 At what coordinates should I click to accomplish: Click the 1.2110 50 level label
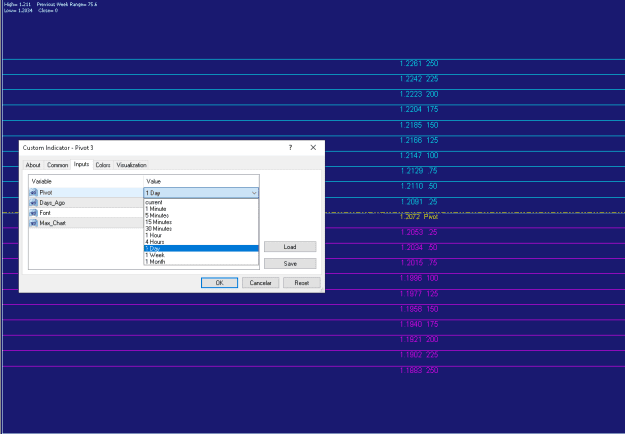click(419, 186)
